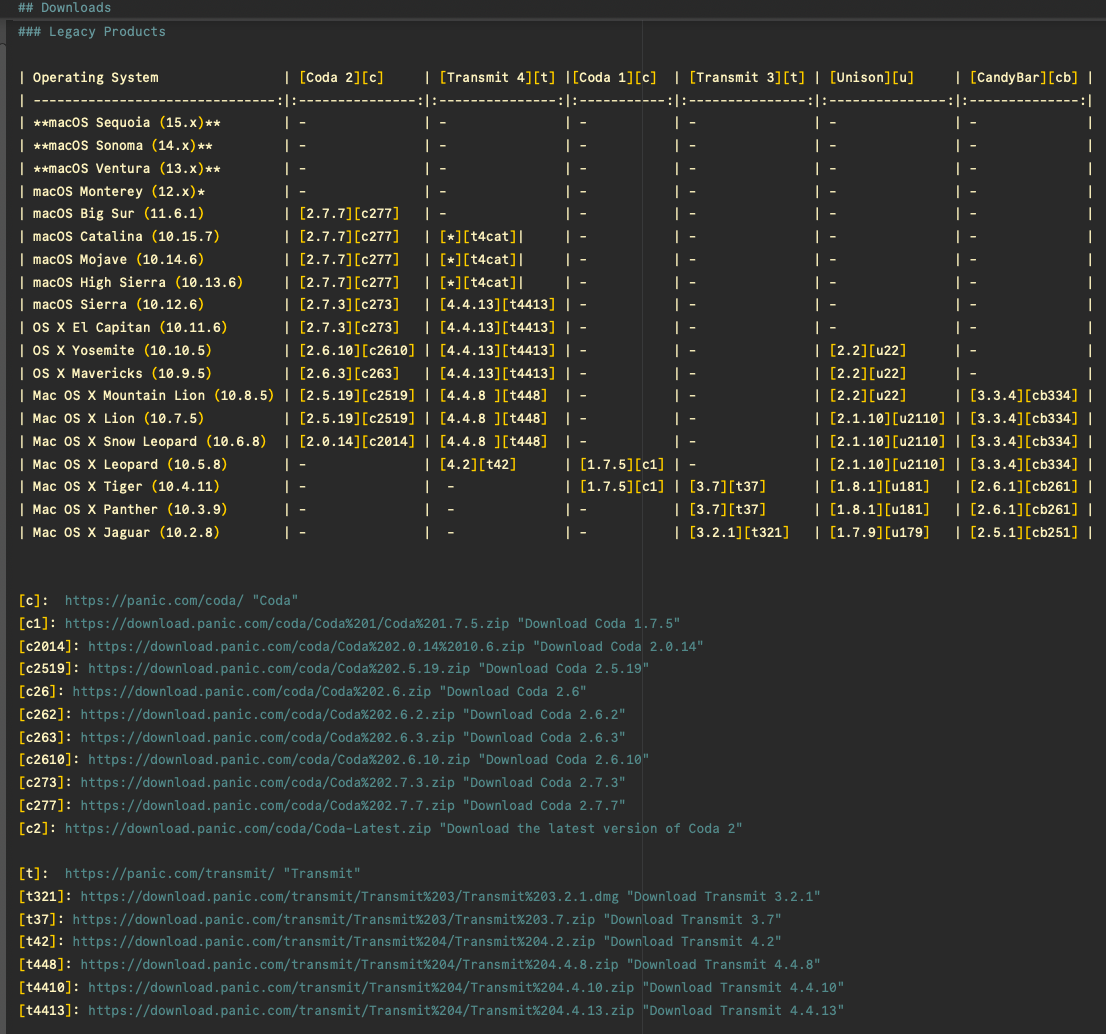Click the Transmit%204.4.8.zip download URL

350,965
